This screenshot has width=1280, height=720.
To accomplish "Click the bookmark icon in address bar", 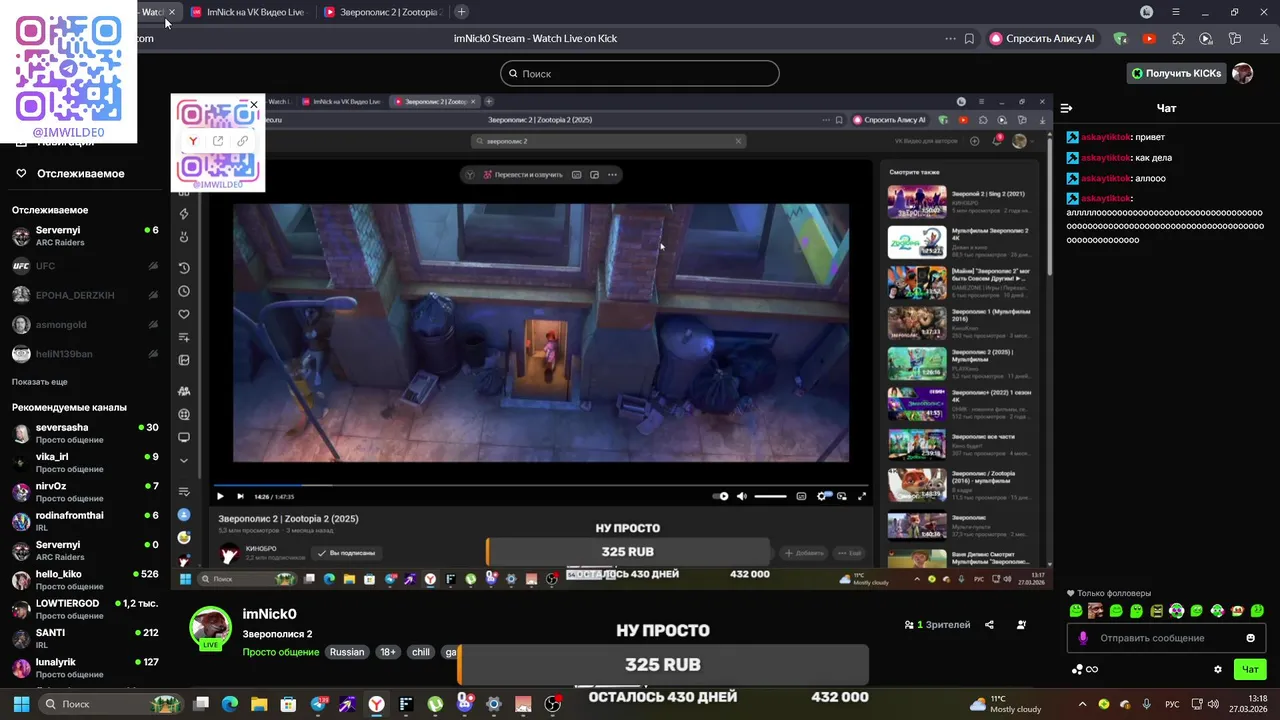I will [x=969, y=39].
